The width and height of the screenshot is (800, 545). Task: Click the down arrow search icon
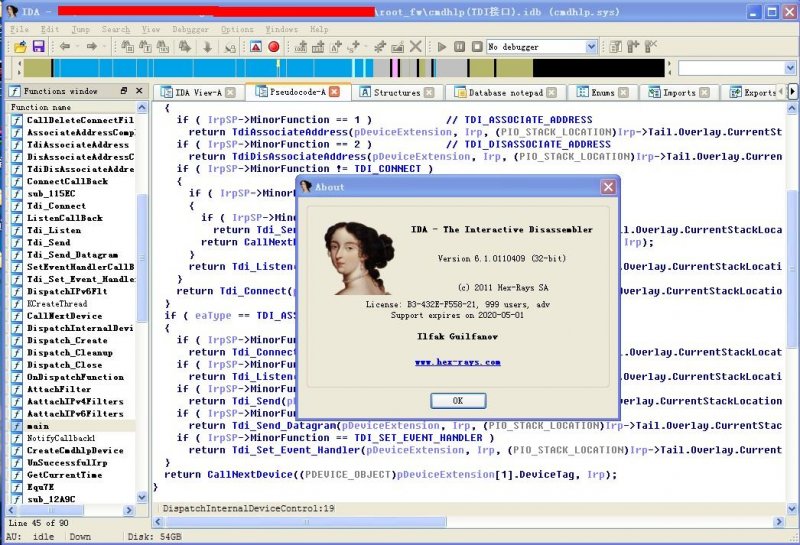point(207,47)
